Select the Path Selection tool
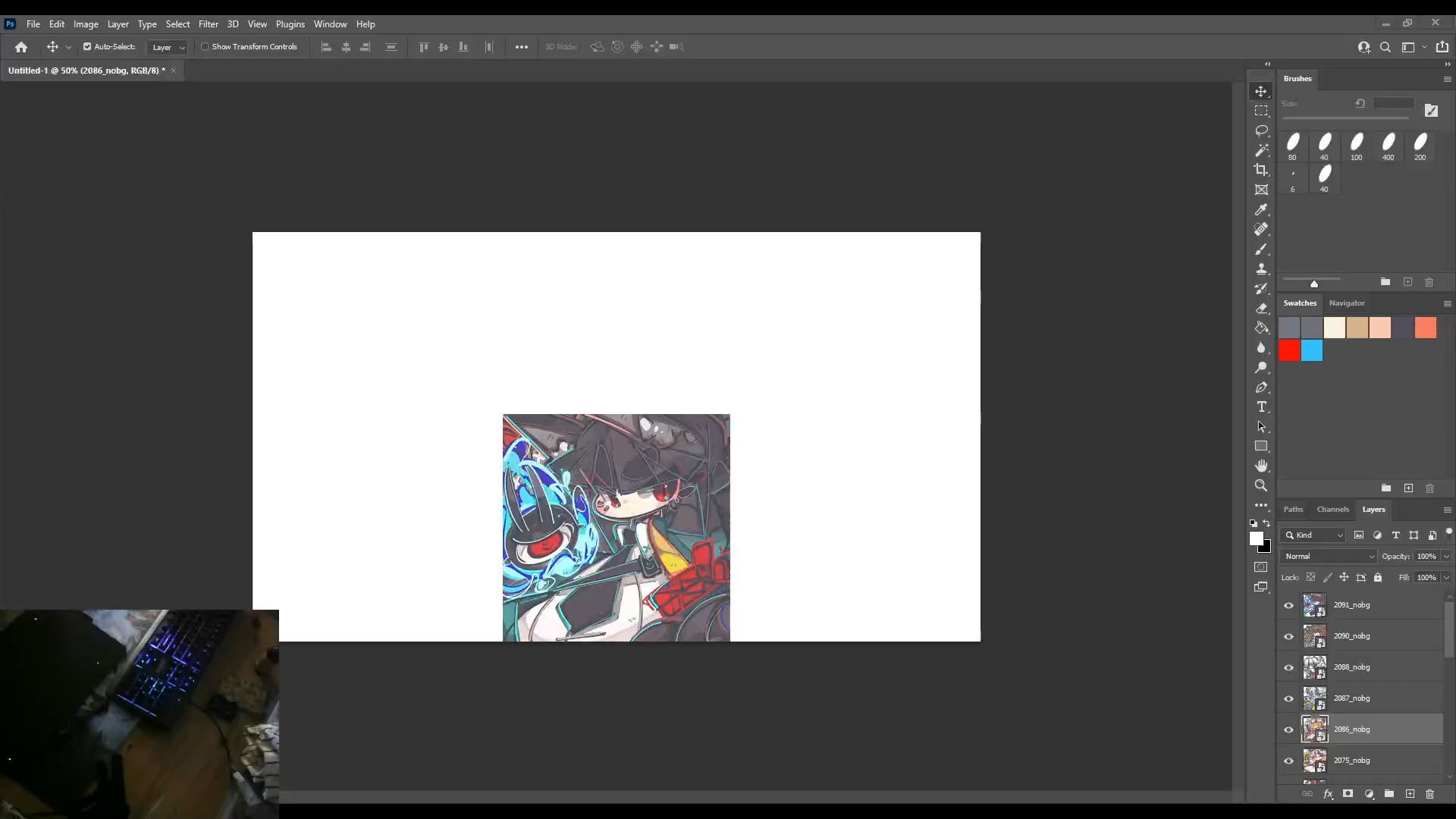Viewport: 1456px width, 819px height. point(1261,426)
